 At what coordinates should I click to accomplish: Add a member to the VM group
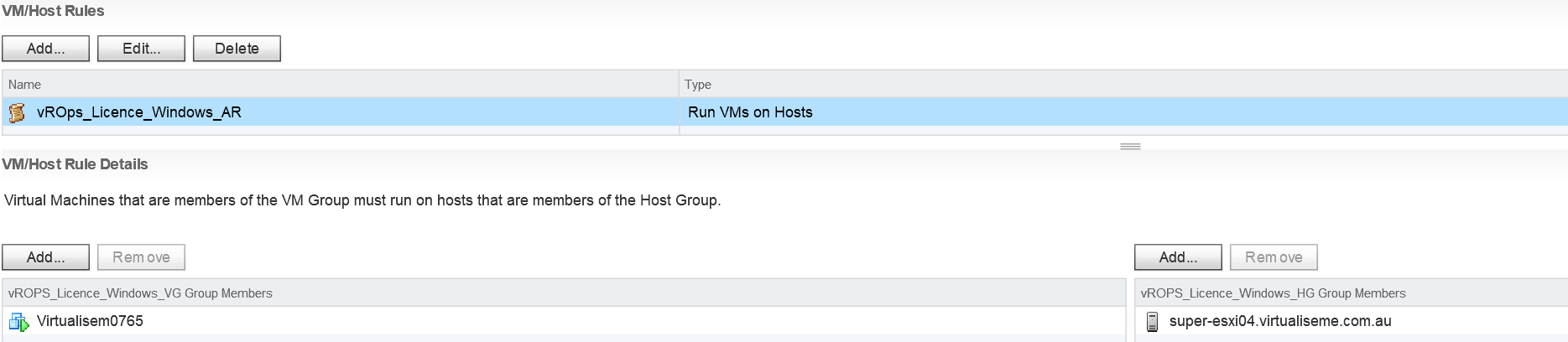(x=45, y=257)
